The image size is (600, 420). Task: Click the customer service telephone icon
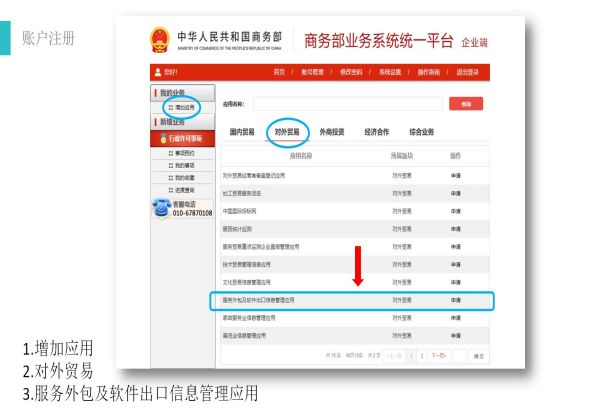(160, 208)
